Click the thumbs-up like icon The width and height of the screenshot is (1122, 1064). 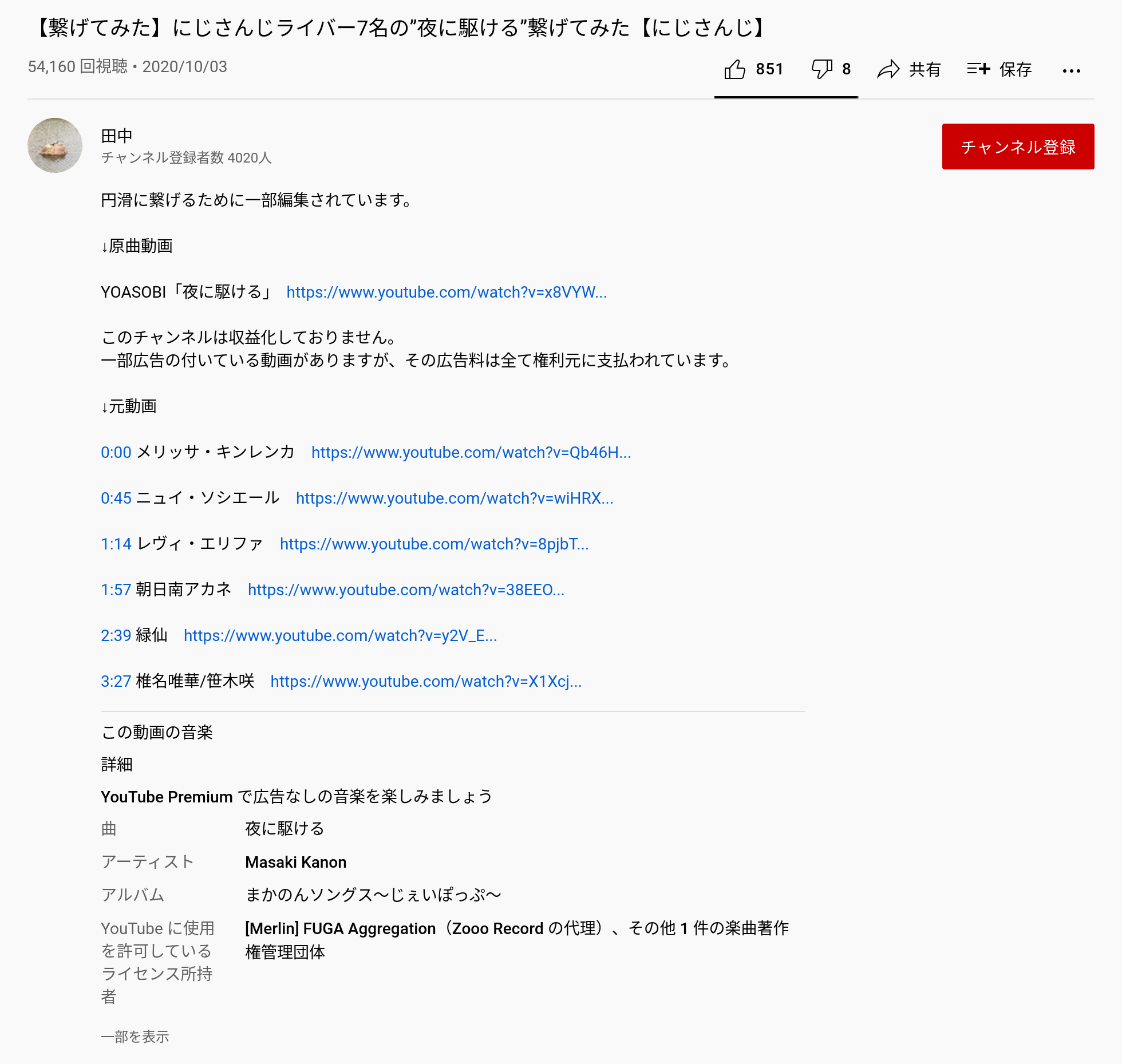[734, 69]
